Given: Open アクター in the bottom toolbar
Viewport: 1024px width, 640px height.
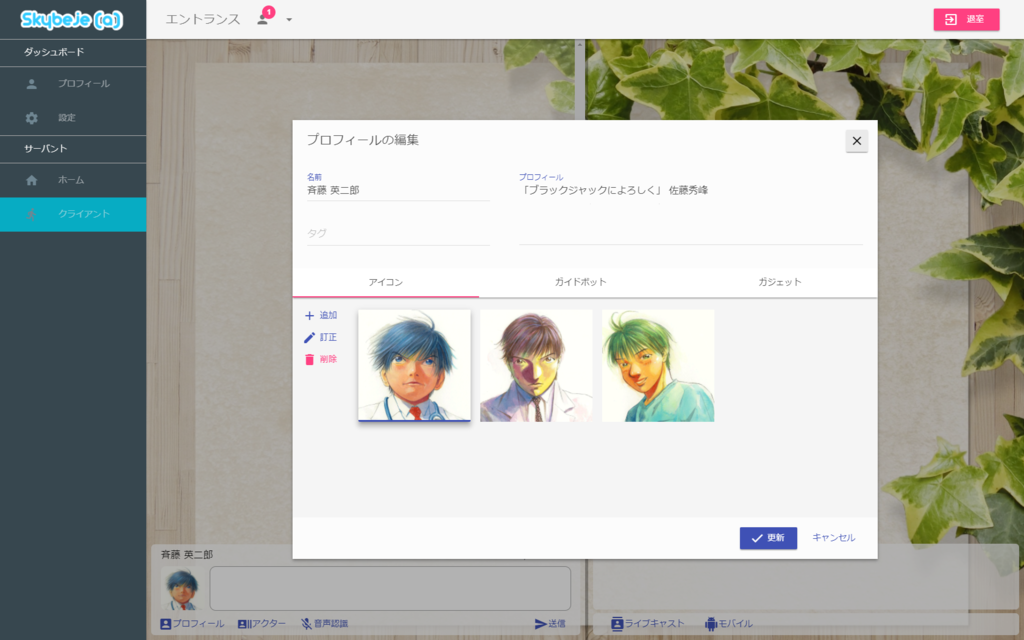Looking at the screenshot, I should 262,624.
